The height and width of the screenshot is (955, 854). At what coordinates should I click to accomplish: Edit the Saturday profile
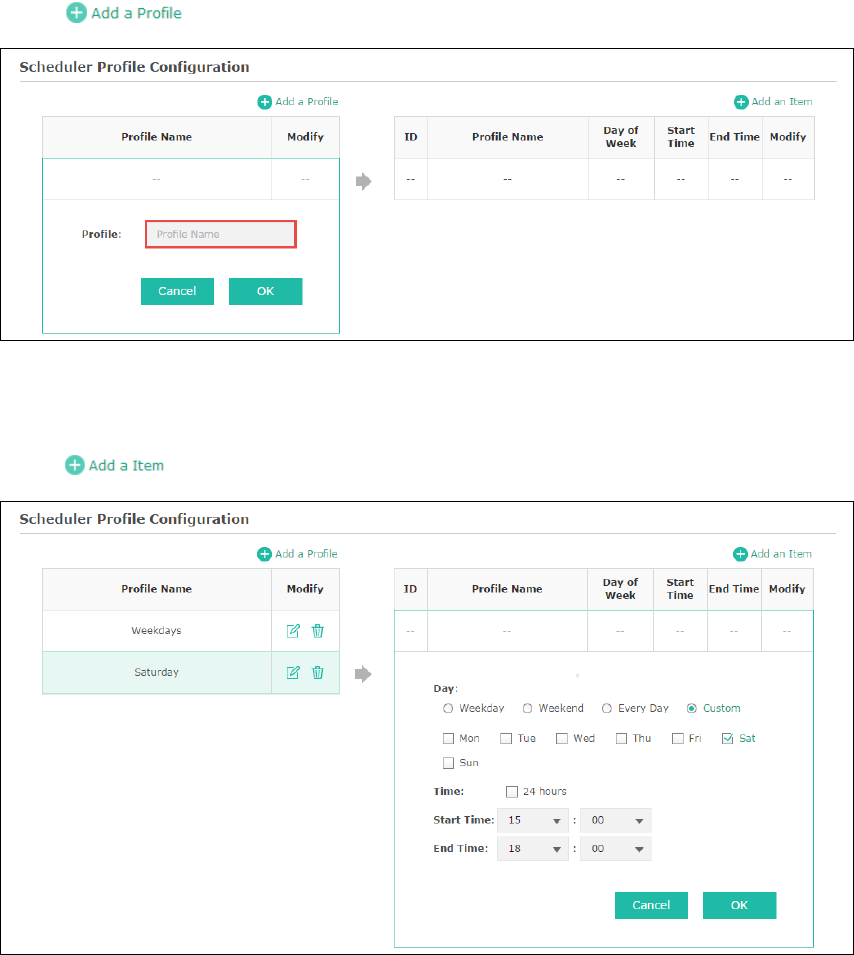[293, 672]
